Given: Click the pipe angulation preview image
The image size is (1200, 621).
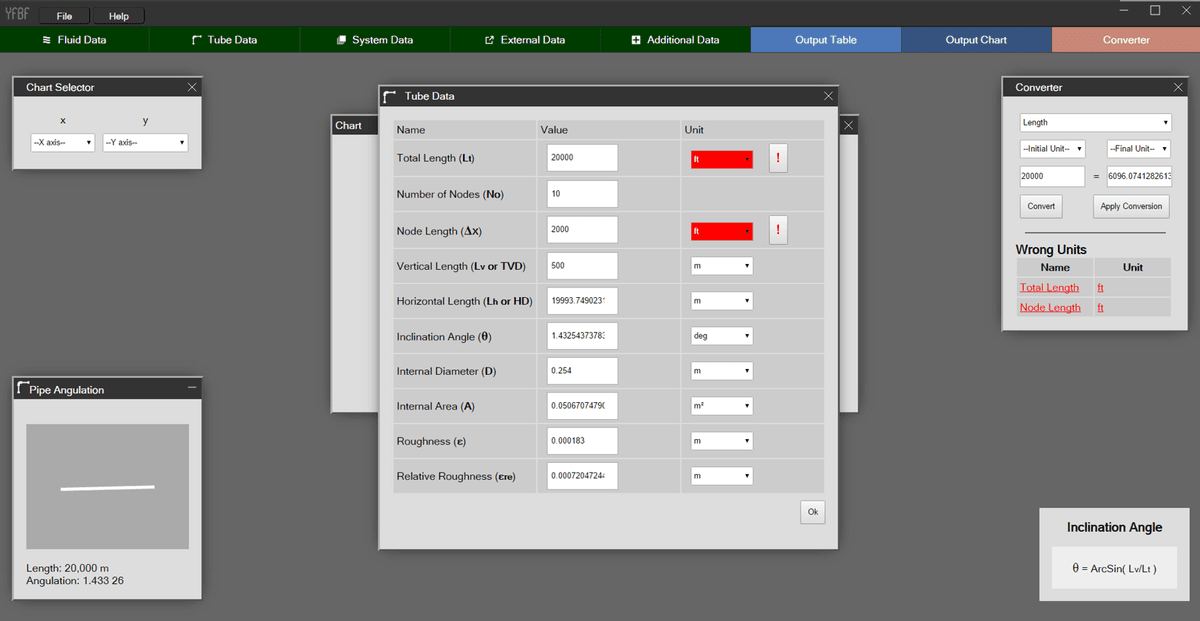Looking at the screenshot, I should (x=107, y=487).
